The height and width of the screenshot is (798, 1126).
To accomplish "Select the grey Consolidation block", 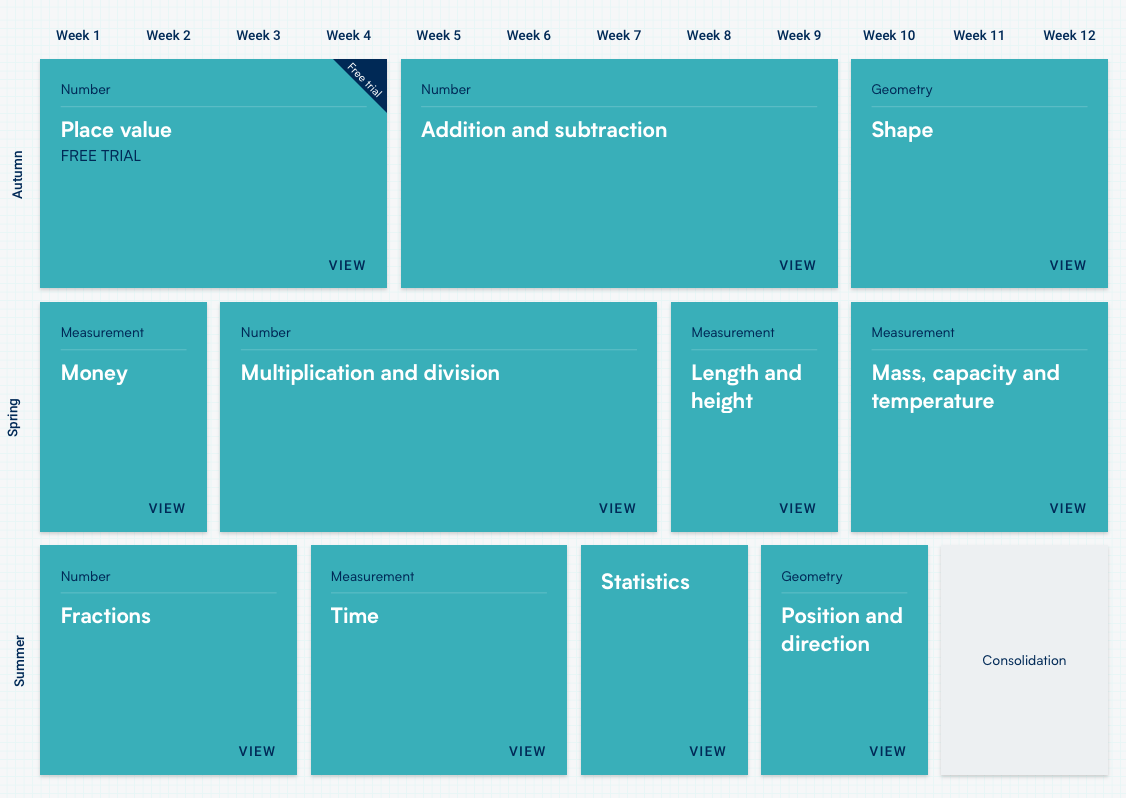I will coord(1024,660).
